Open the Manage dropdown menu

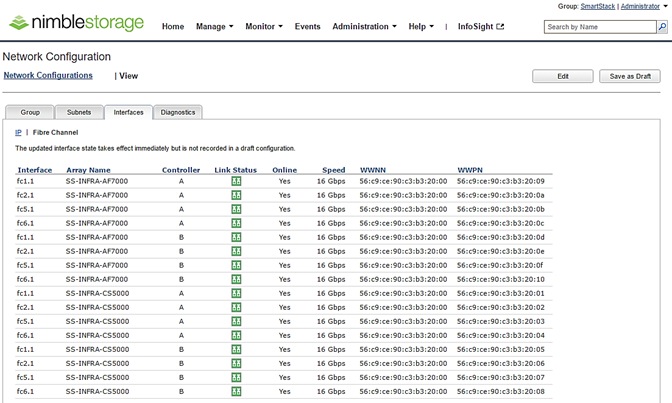pos(215,27)
